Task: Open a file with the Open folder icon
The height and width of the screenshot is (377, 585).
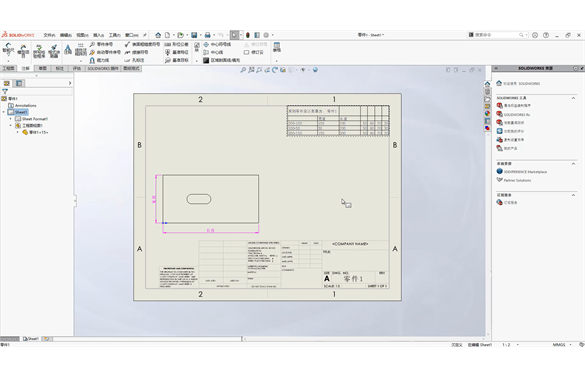Action: pyautogui.click(x=181, y=35)
